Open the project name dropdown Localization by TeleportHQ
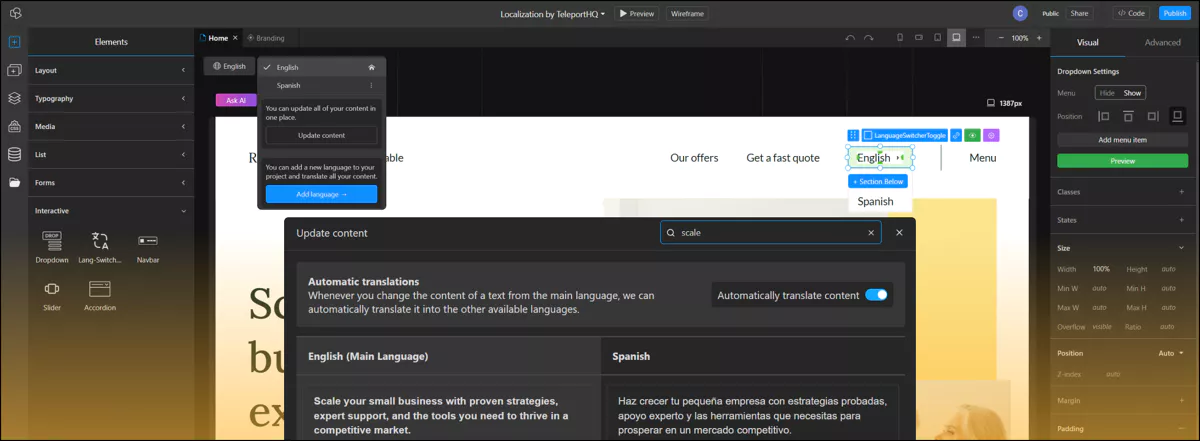The image size is (1200, 441). [x=553, y=14]
